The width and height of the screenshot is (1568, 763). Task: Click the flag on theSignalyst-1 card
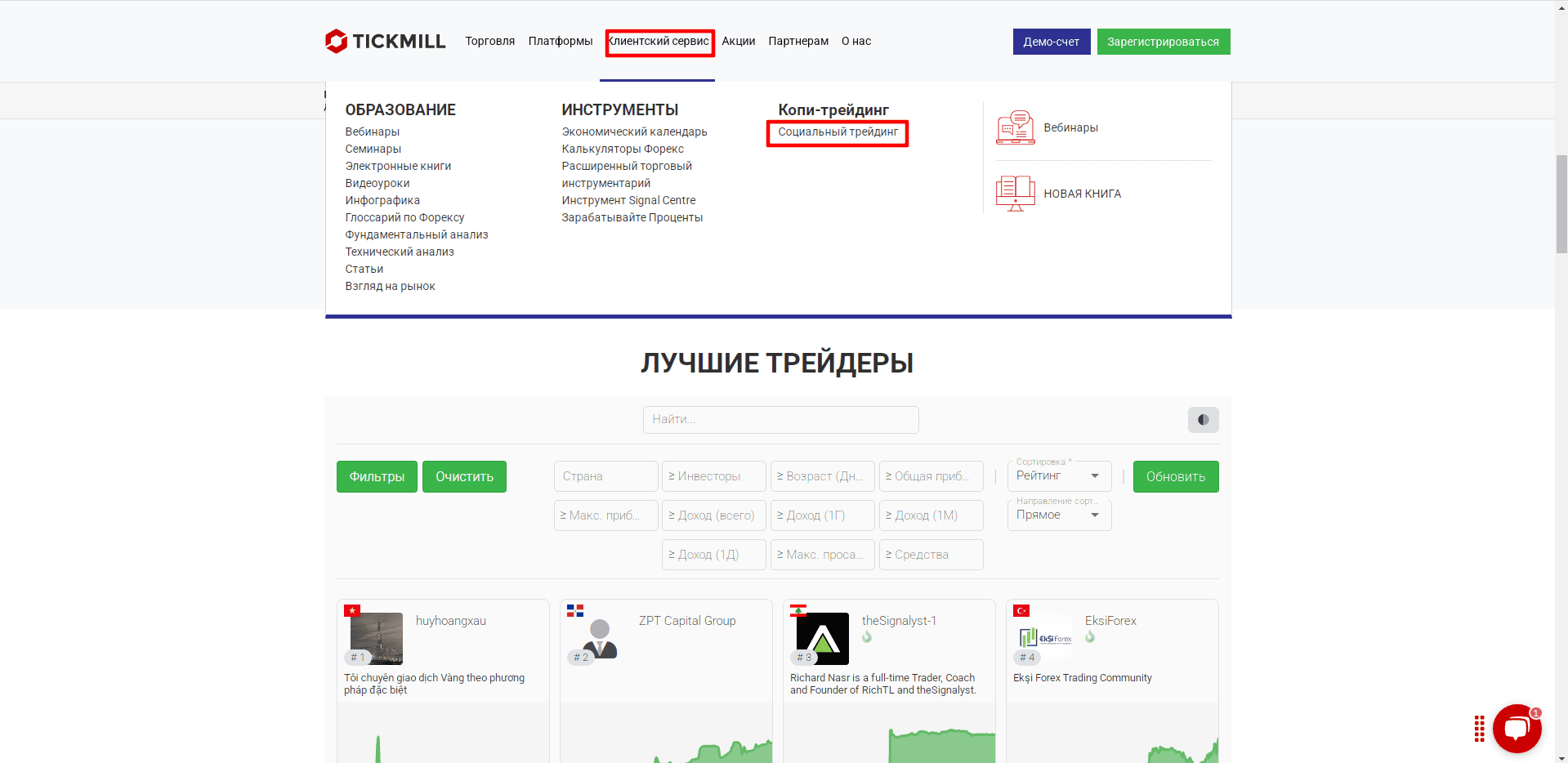click(x=798, y=610)
